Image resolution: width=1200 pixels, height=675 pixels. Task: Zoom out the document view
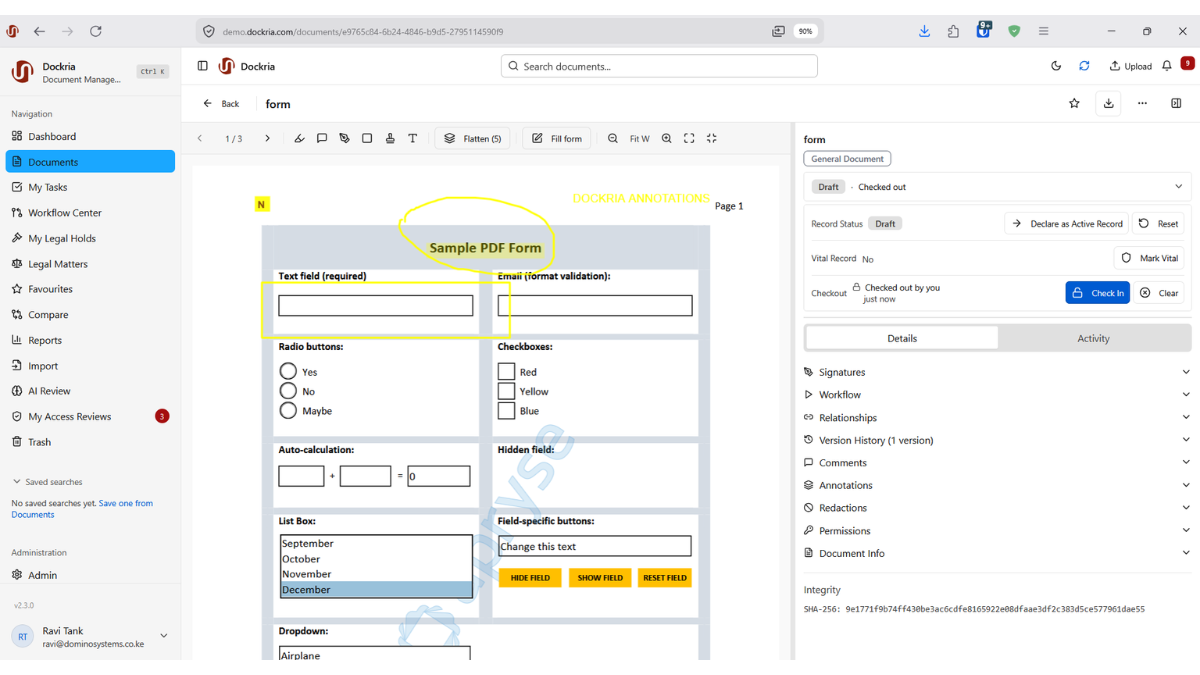(613, 139)
